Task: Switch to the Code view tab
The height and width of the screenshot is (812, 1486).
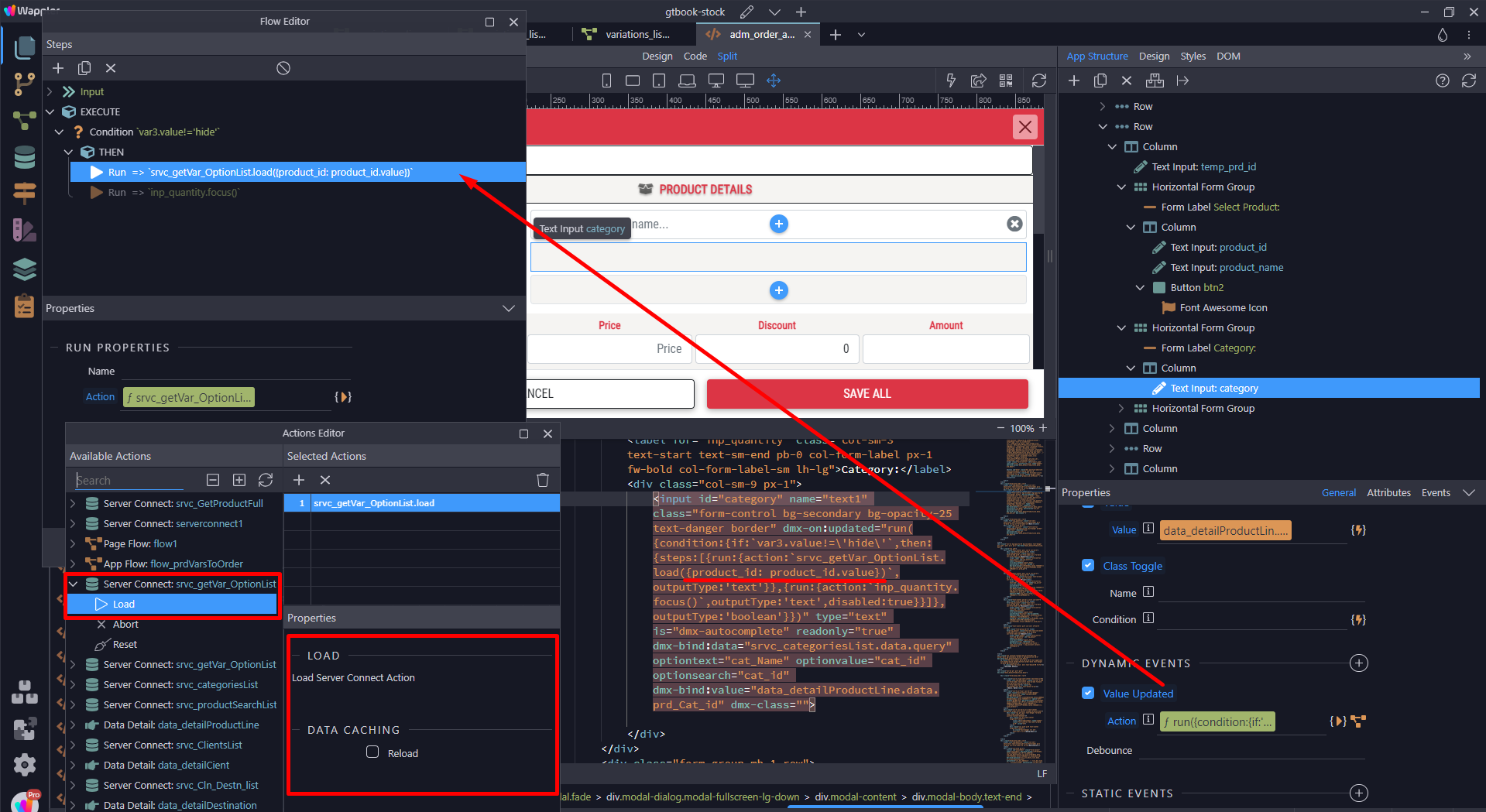Action: pos(695,56)
